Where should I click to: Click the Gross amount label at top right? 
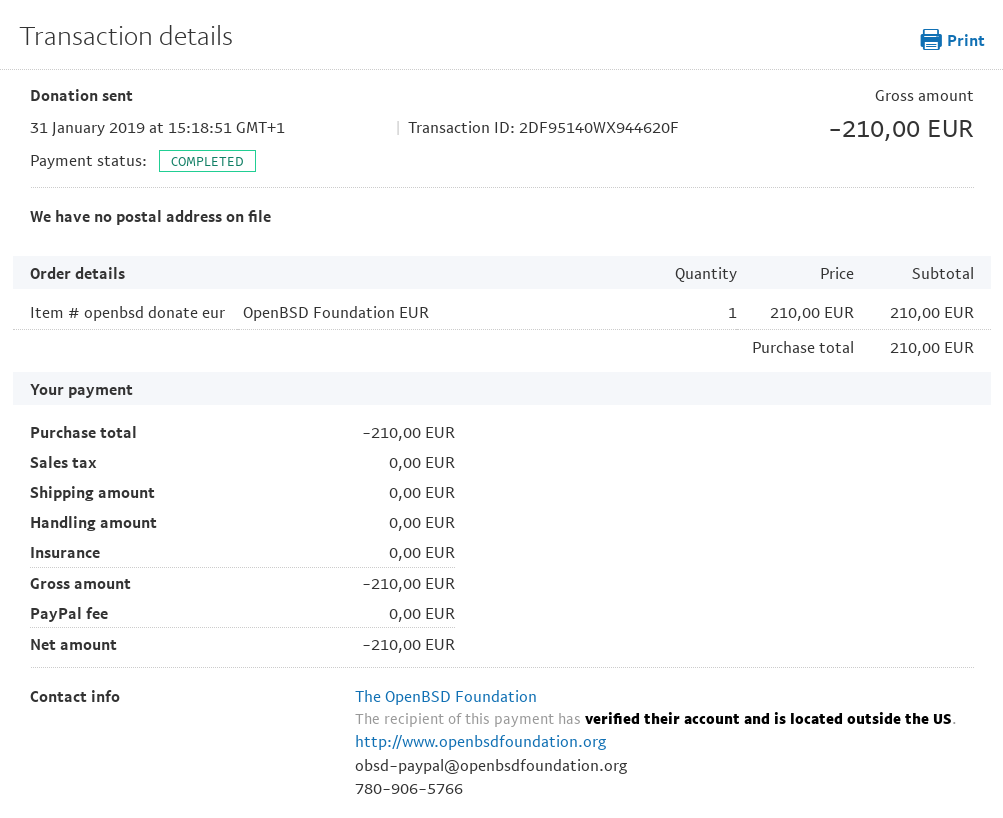tap(924, 96)
